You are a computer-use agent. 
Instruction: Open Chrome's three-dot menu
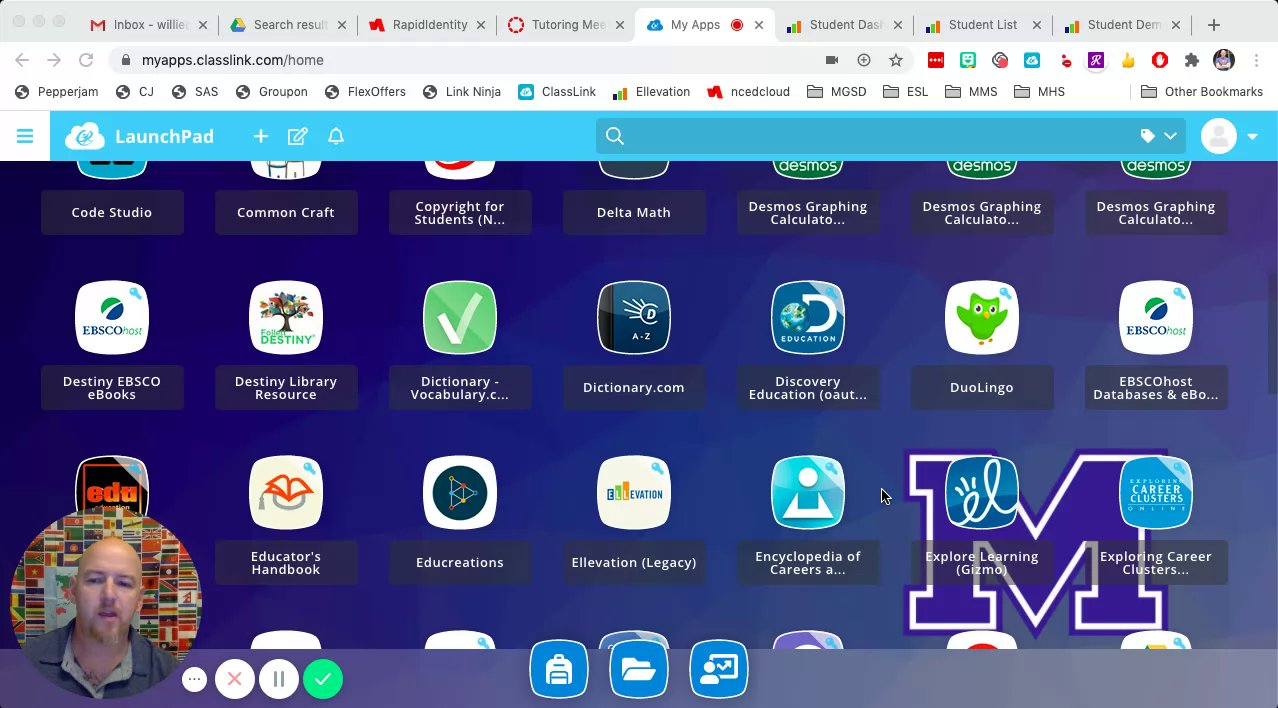pyautogui.click(x=1255, y=60)
